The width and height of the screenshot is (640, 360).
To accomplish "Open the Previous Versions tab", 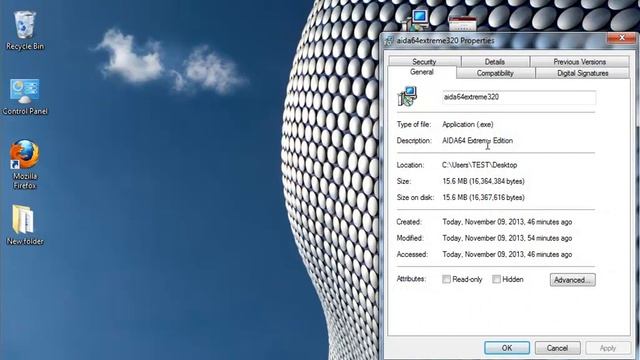I will 579,62.
